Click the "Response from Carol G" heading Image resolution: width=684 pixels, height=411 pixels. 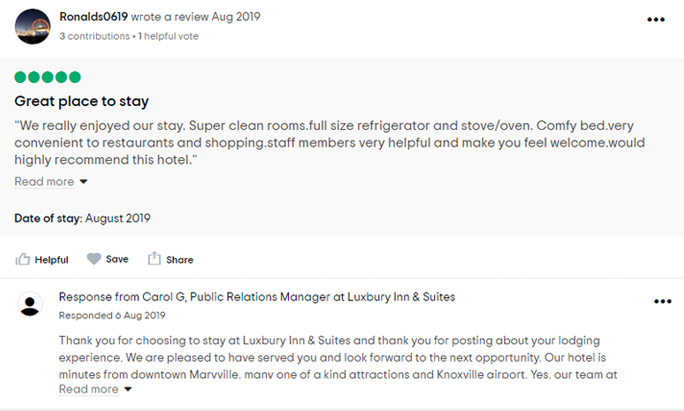pos(257,297)
